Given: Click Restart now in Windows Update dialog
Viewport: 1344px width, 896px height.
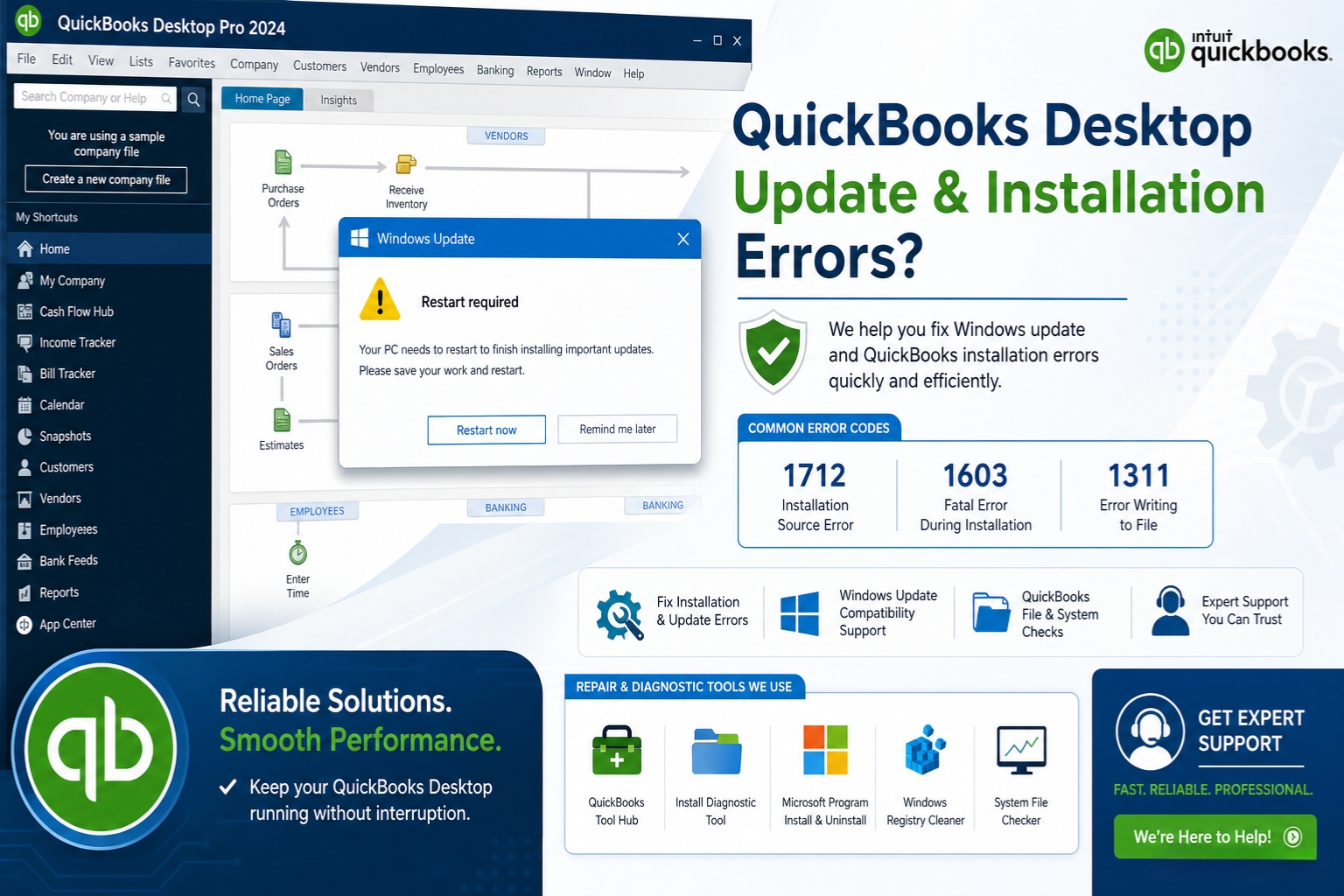Looking at the screenshot, I should pyautogui.click(x=486, y=430).
